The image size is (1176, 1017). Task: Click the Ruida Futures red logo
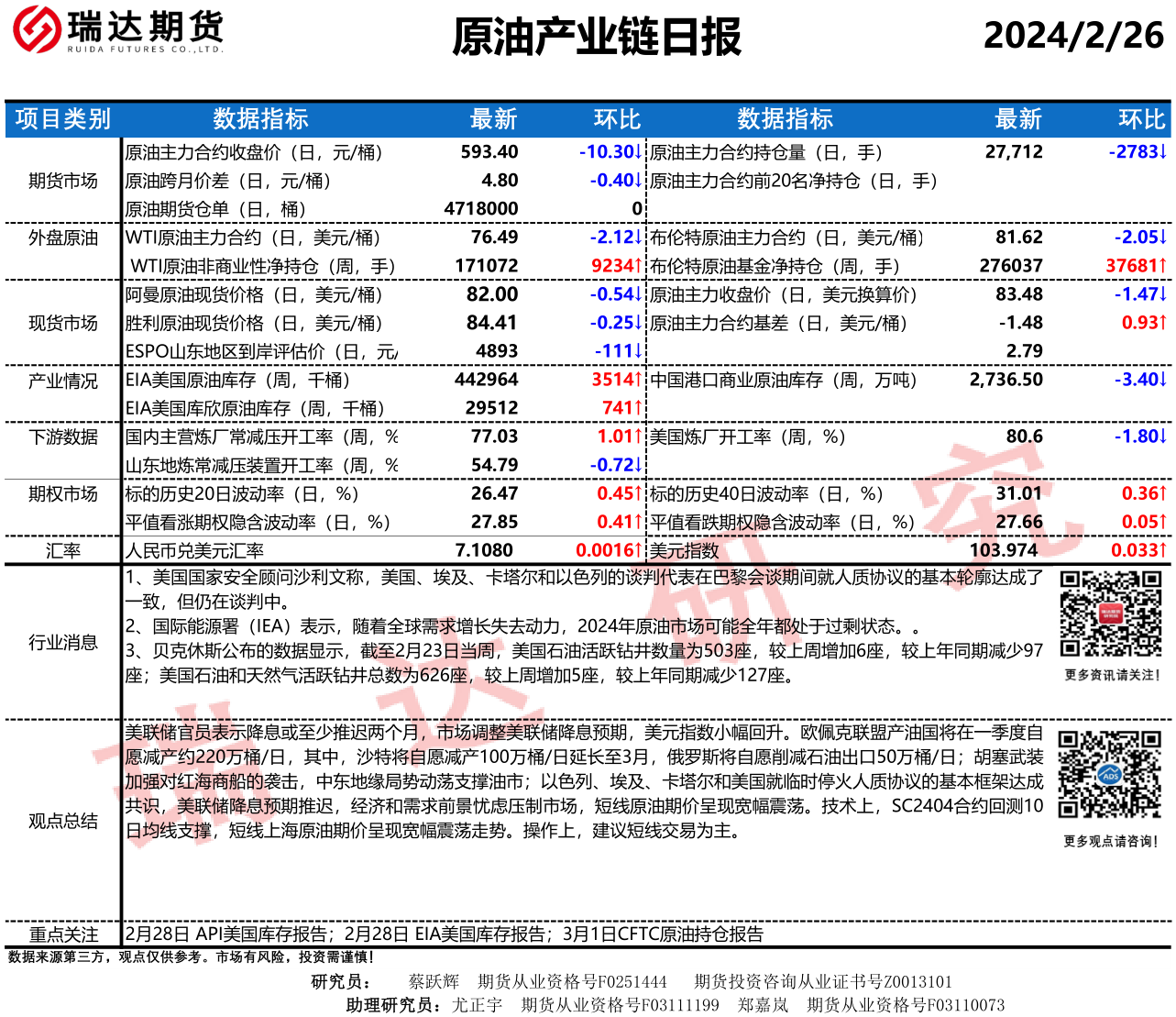(x=36, y=29)
